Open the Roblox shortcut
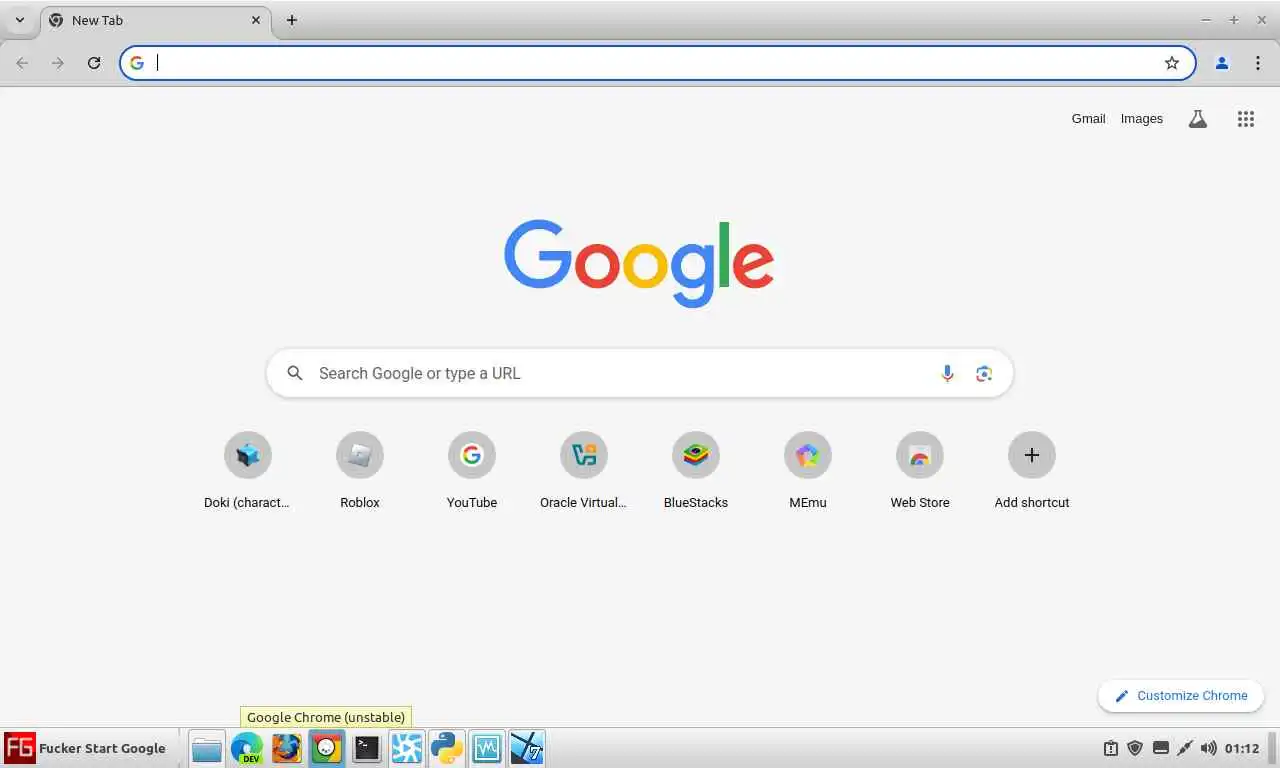The width and height of the screenshot is (1280, 768). 360,471
